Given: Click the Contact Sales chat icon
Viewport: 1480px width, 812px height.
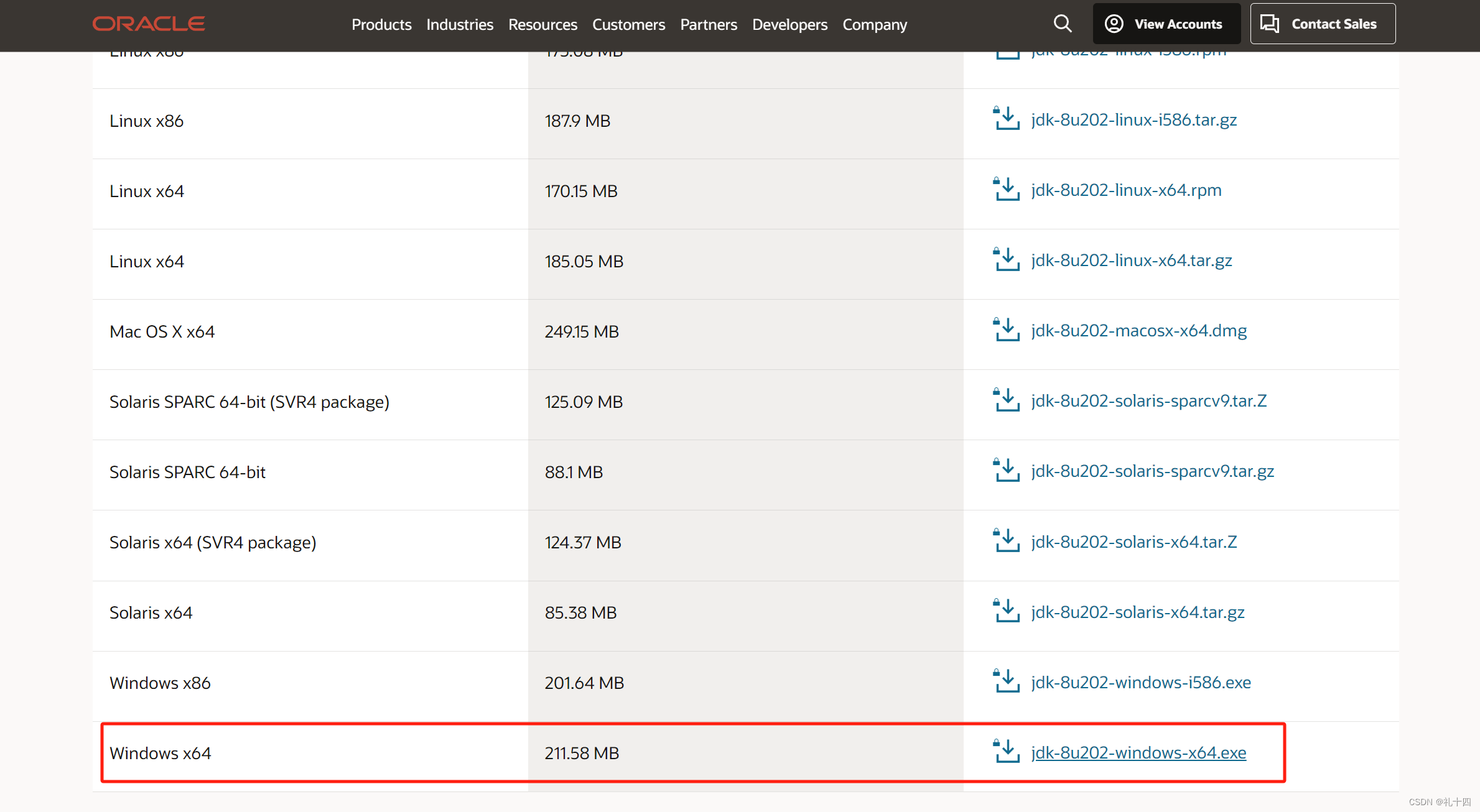Looking at the screenshot, I should 1270,24.
